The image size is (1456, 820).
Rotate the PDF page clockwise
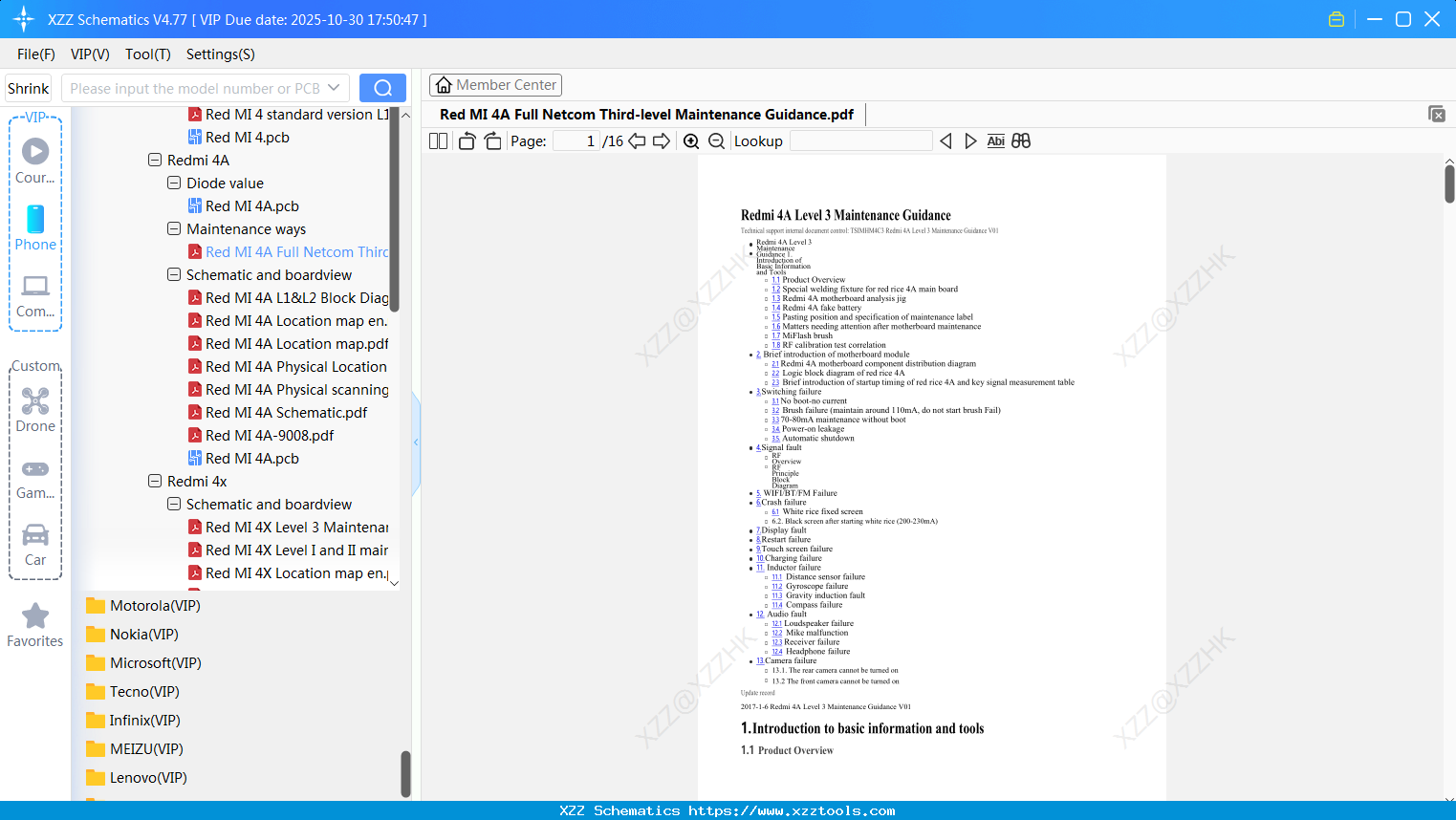(492, 141)
